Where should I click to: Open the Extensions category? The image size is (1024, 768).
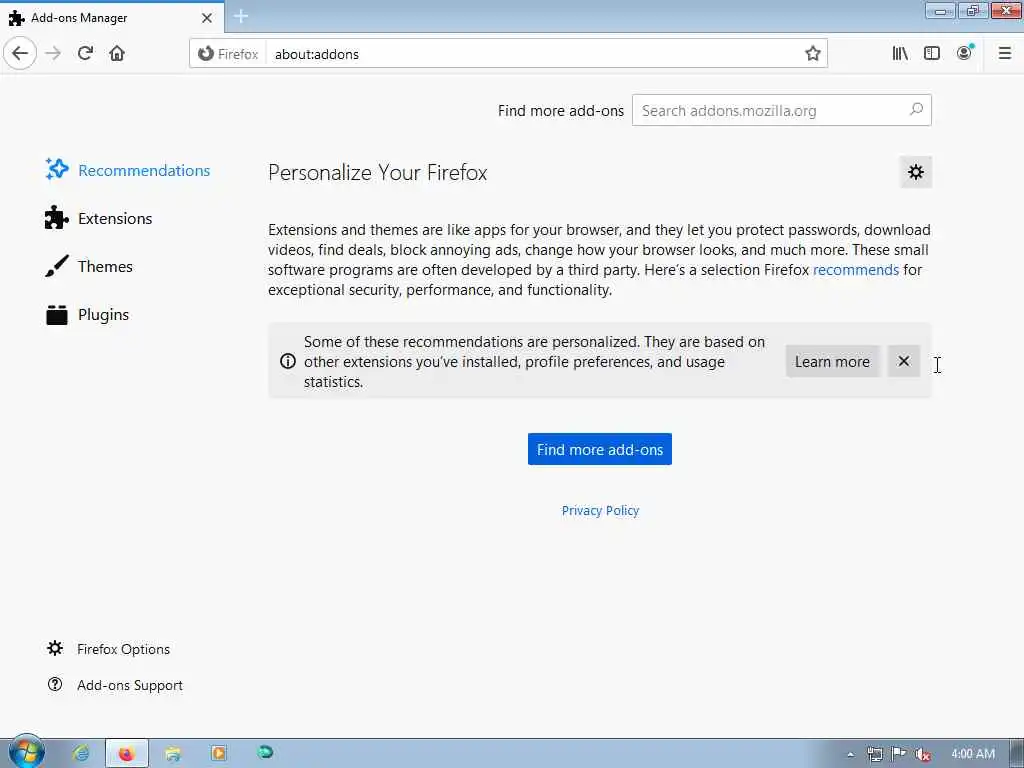[x=99, y=218]
